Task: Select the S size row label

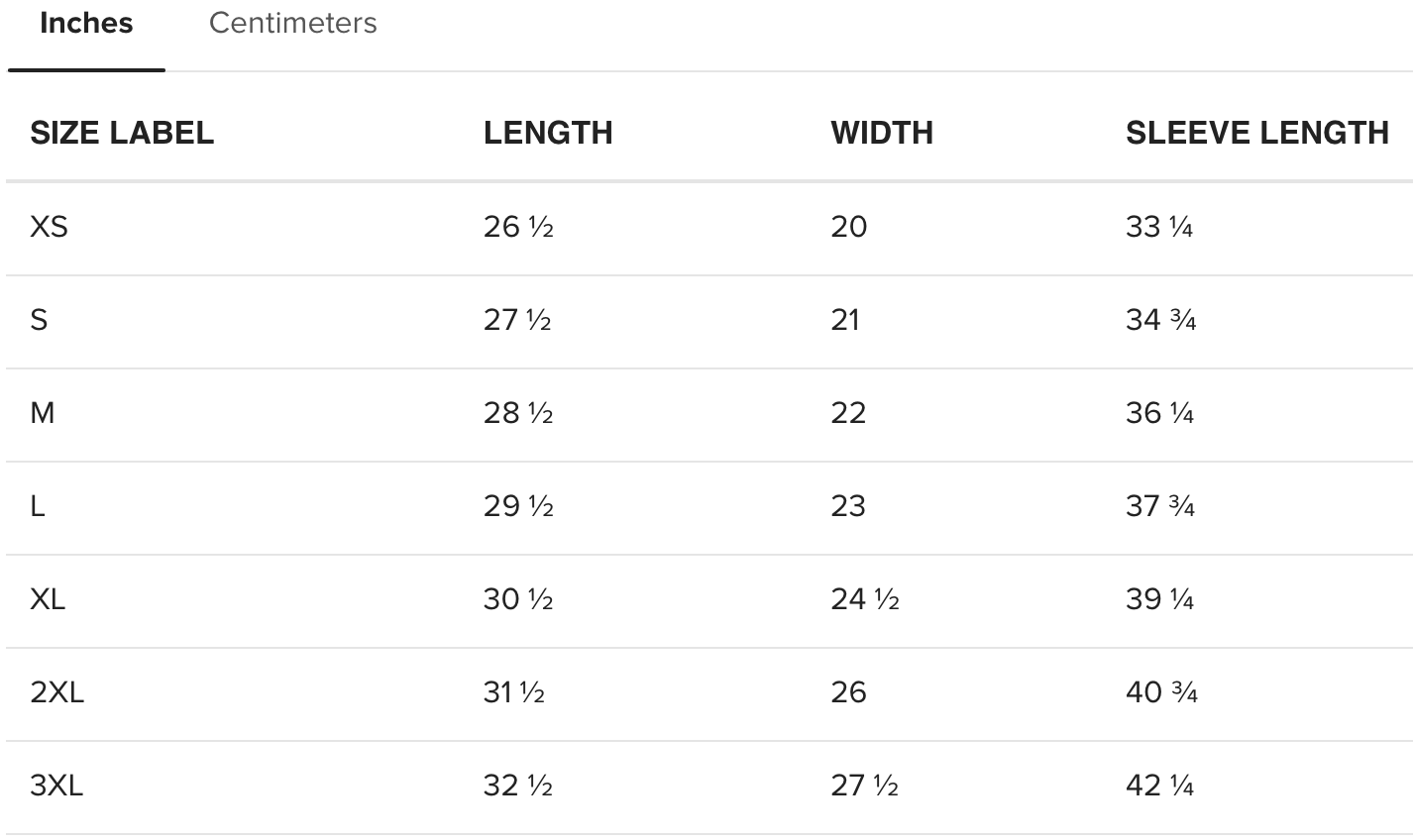Action: pyautogui.click(x=40, y=320)
